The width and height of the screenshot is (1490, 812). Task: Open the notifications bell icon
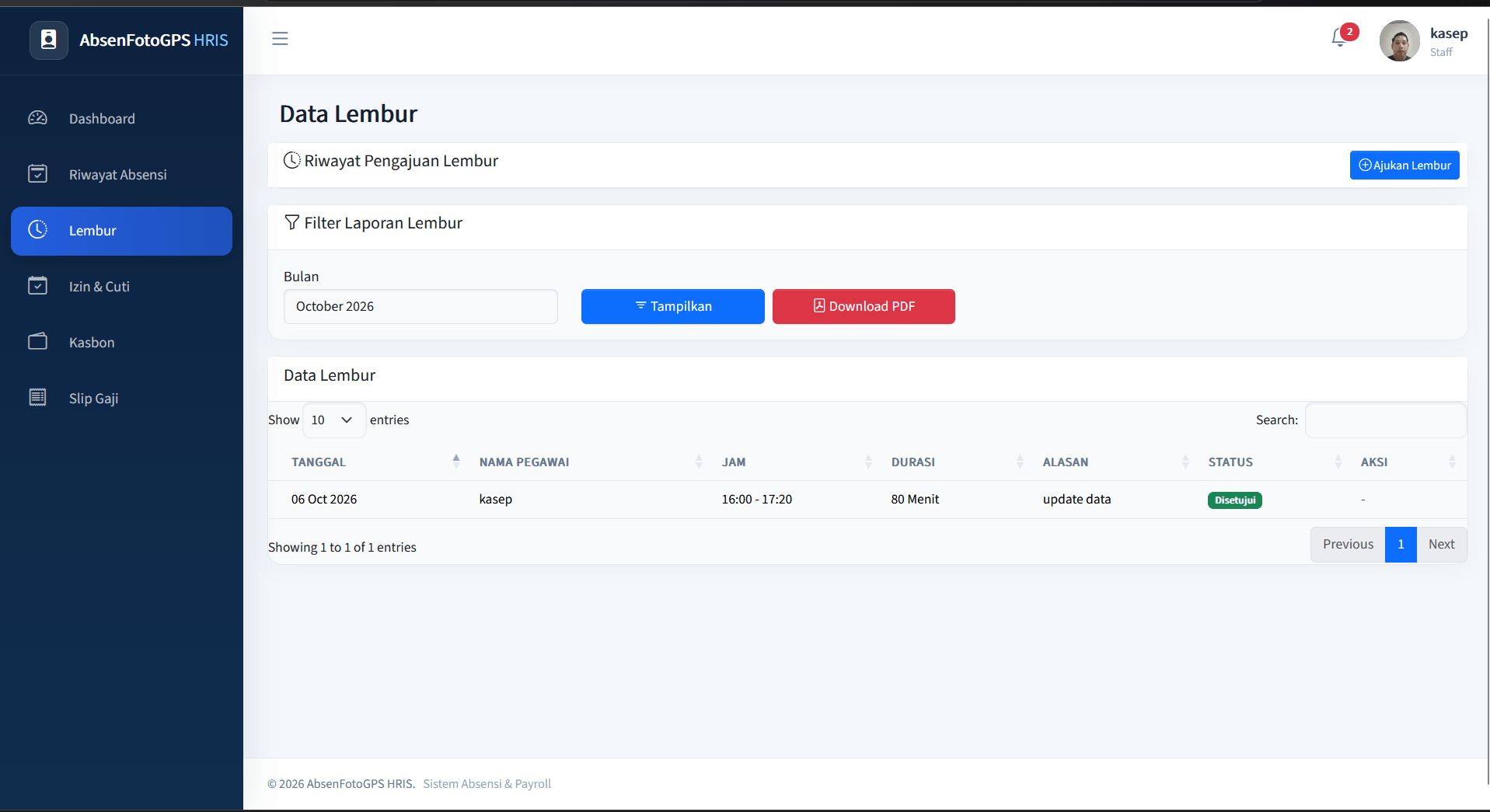click(x=1339, y=37)
